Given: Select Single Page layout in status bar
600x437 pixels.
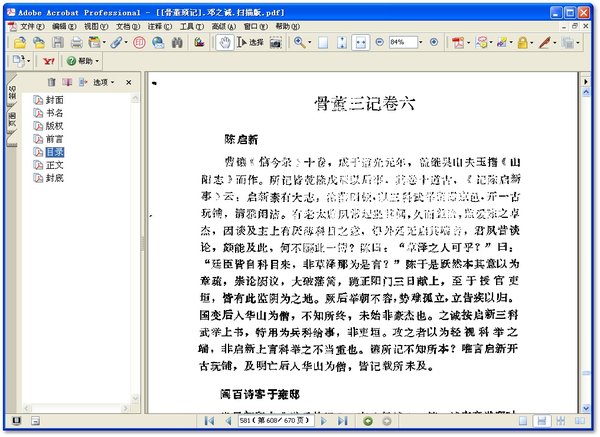Looking at the screenshot, I should [x=523, y=421].
